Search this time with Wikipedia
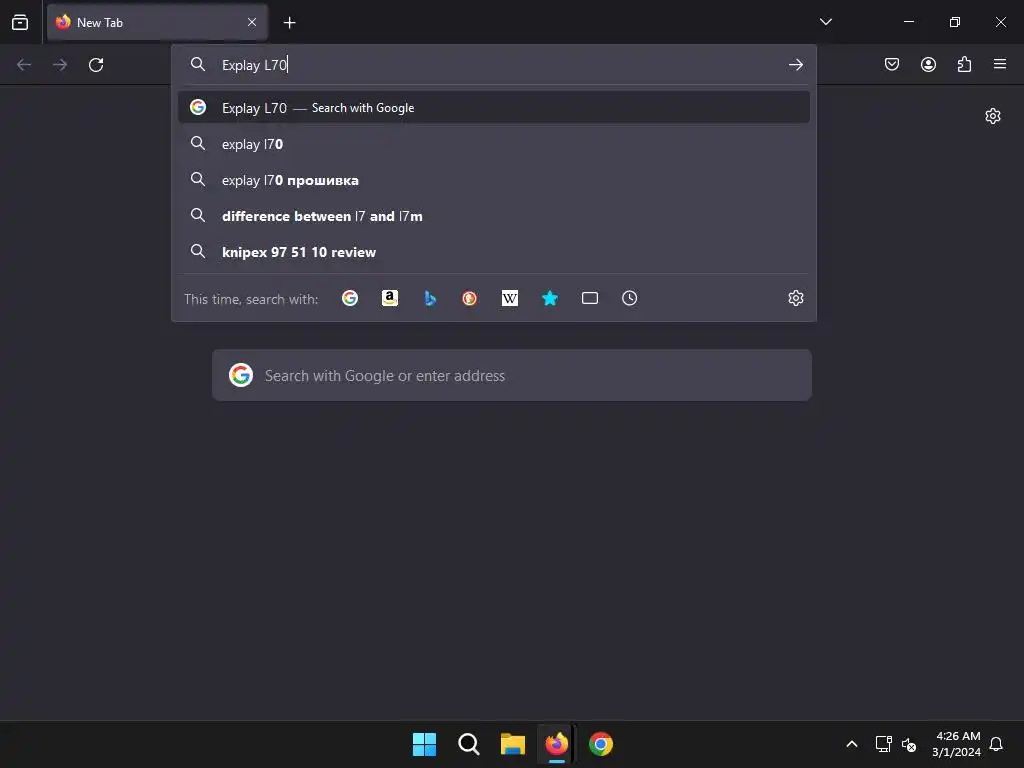The width and height of the screenshot is (1024, 768). pyautogui.click(x=509, y=298)
